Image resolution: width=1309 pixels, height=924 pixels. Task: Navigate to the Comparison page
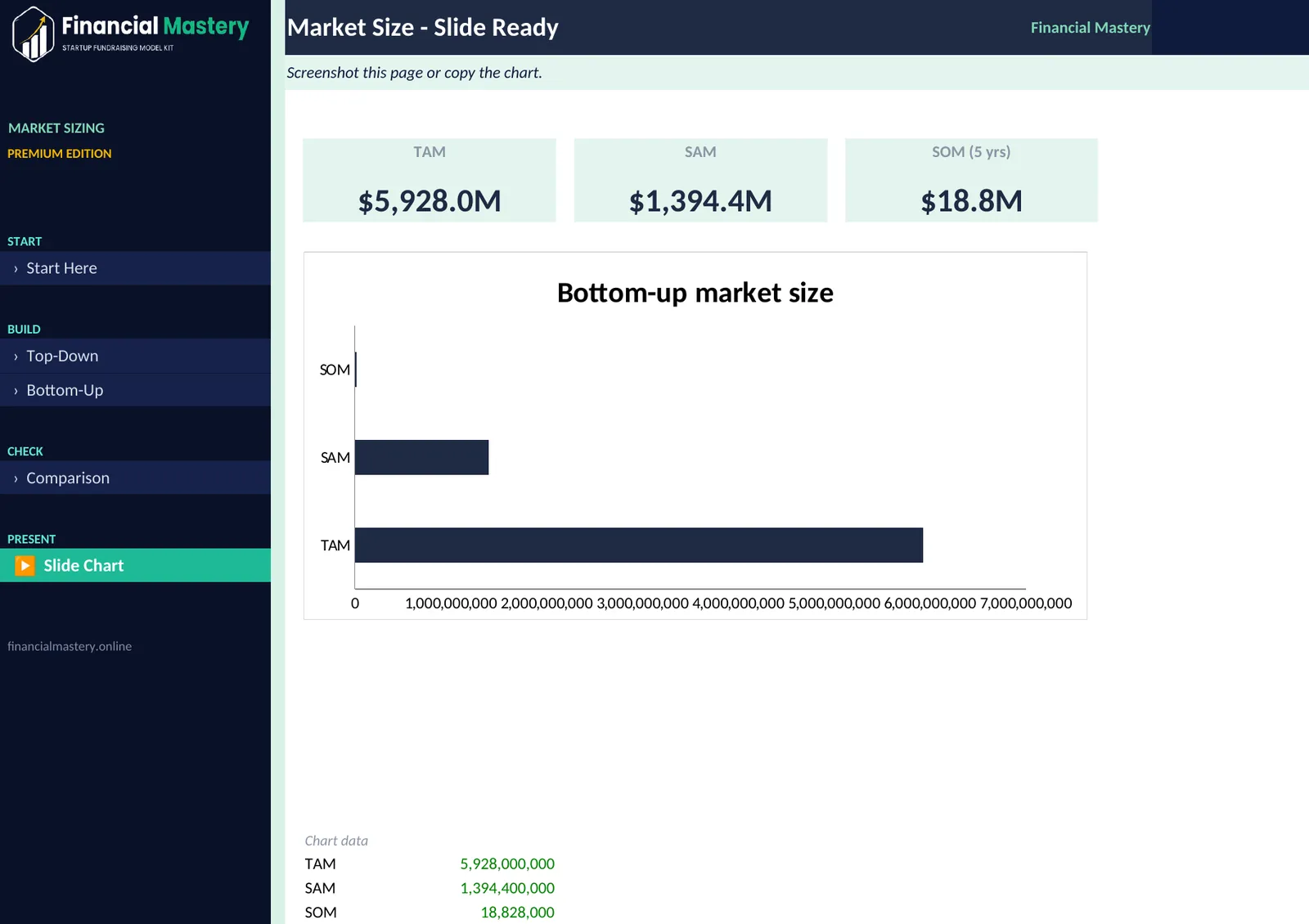(135, 478)
